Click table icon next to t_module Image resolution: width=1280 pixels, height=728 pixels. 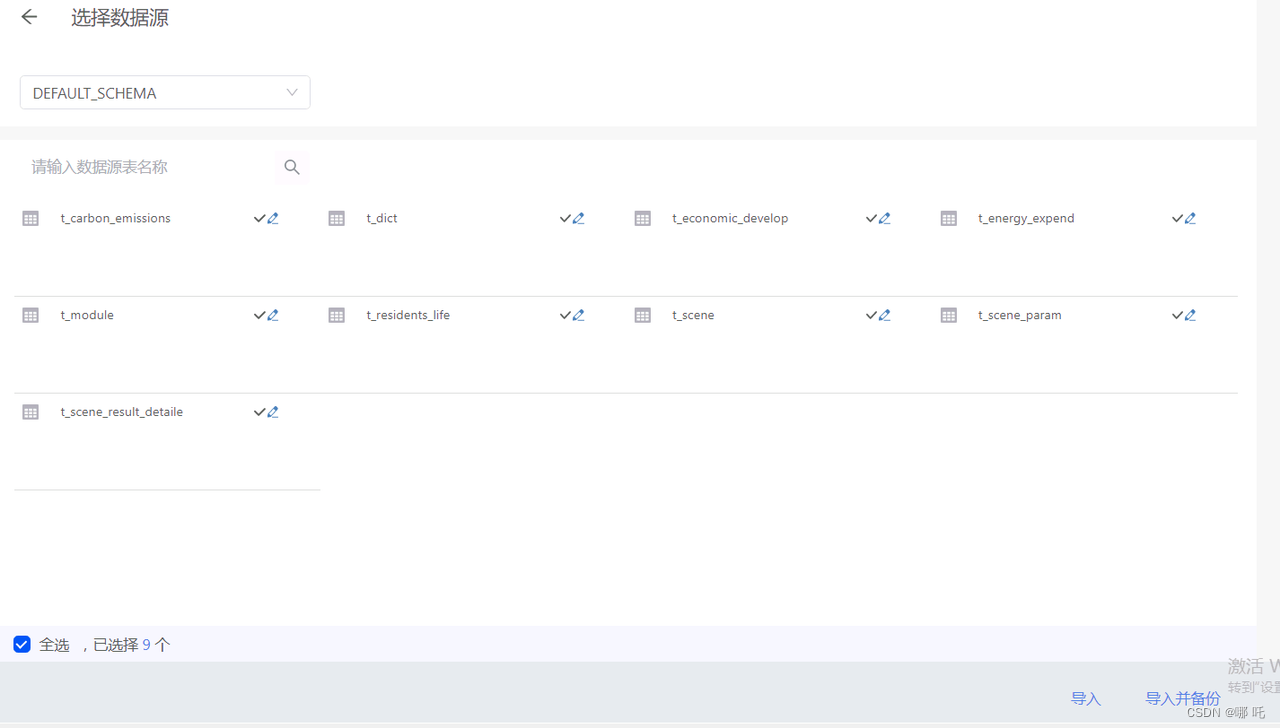(31, 315)
